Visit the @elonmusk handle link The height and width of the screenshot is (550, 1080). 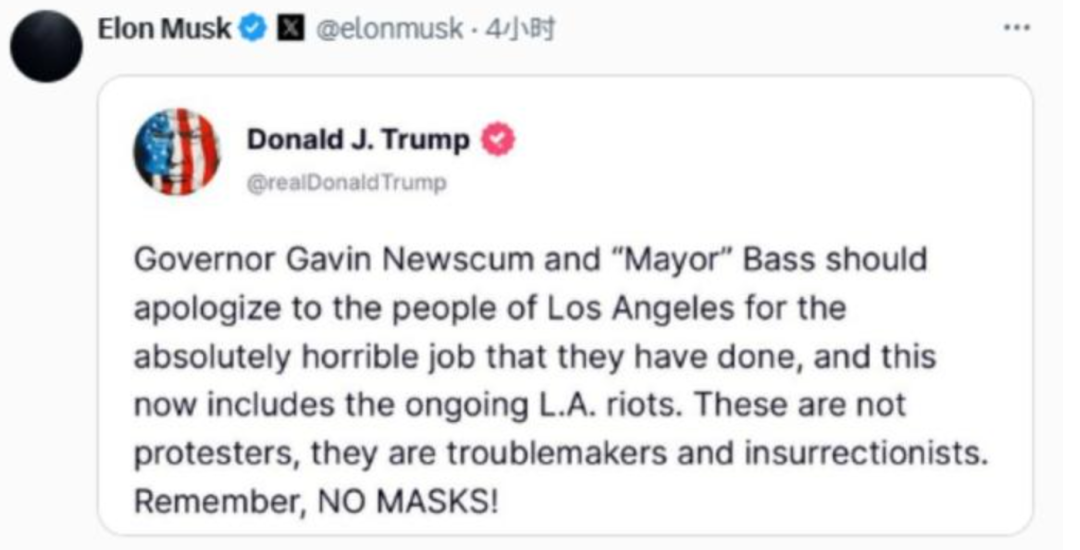tap(389, 29)
